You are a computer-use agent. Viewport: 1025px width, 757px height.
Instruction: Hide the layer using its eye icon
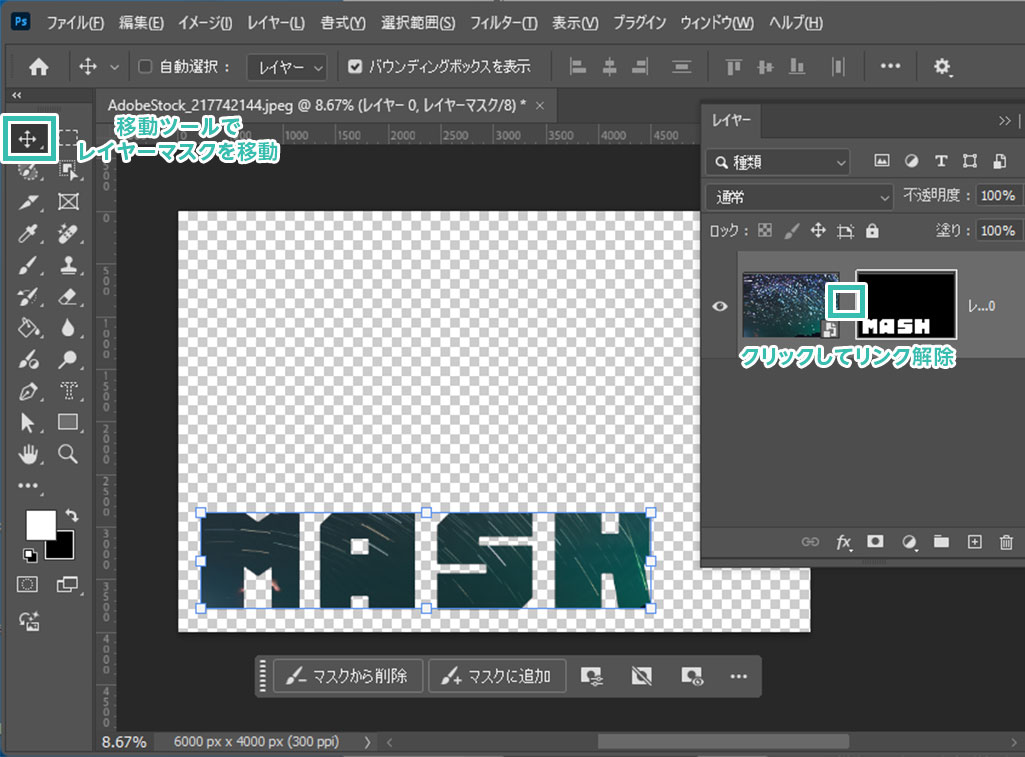click(720, 306)
